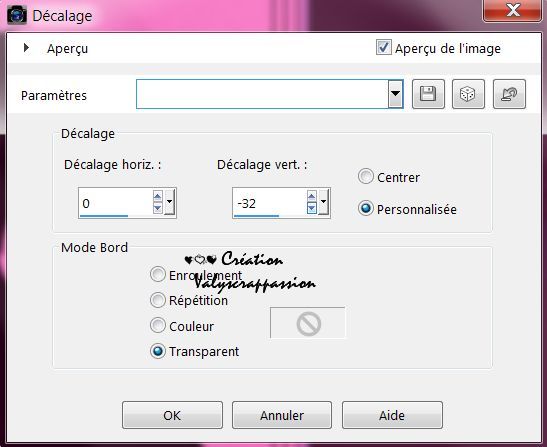Click the PaintShop camera icon in title bar
The height and width of the screenshot is (447, 547).
point(16,15)
